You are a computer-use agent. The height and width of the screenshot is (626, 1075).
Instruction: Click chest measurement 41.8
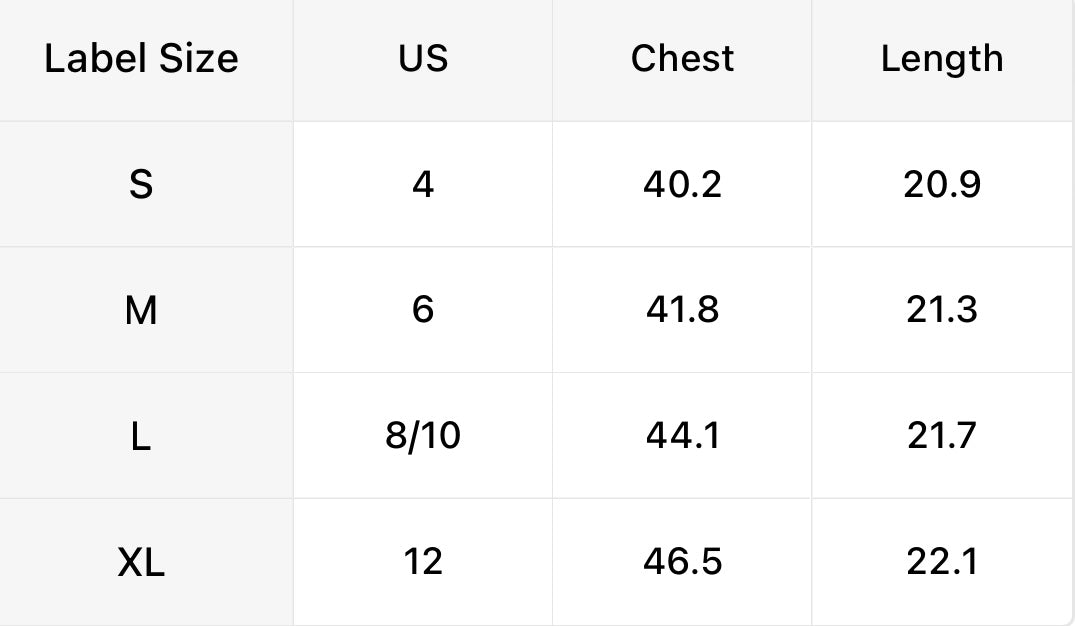pyautogui.click(x=682, y=310)
